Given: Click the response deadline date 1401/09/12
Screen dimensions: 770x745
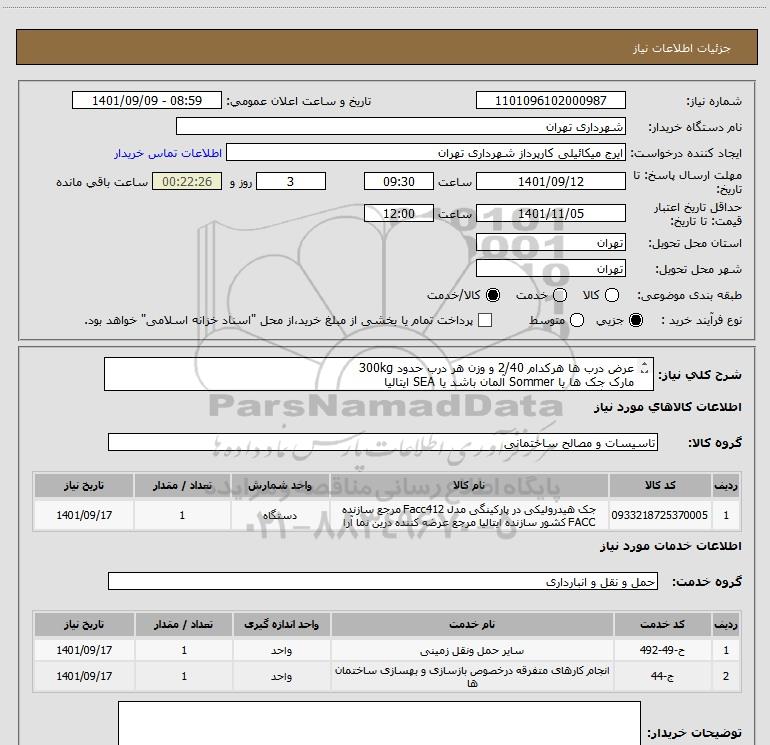Looking at the screenshot, I should point(550,181).
